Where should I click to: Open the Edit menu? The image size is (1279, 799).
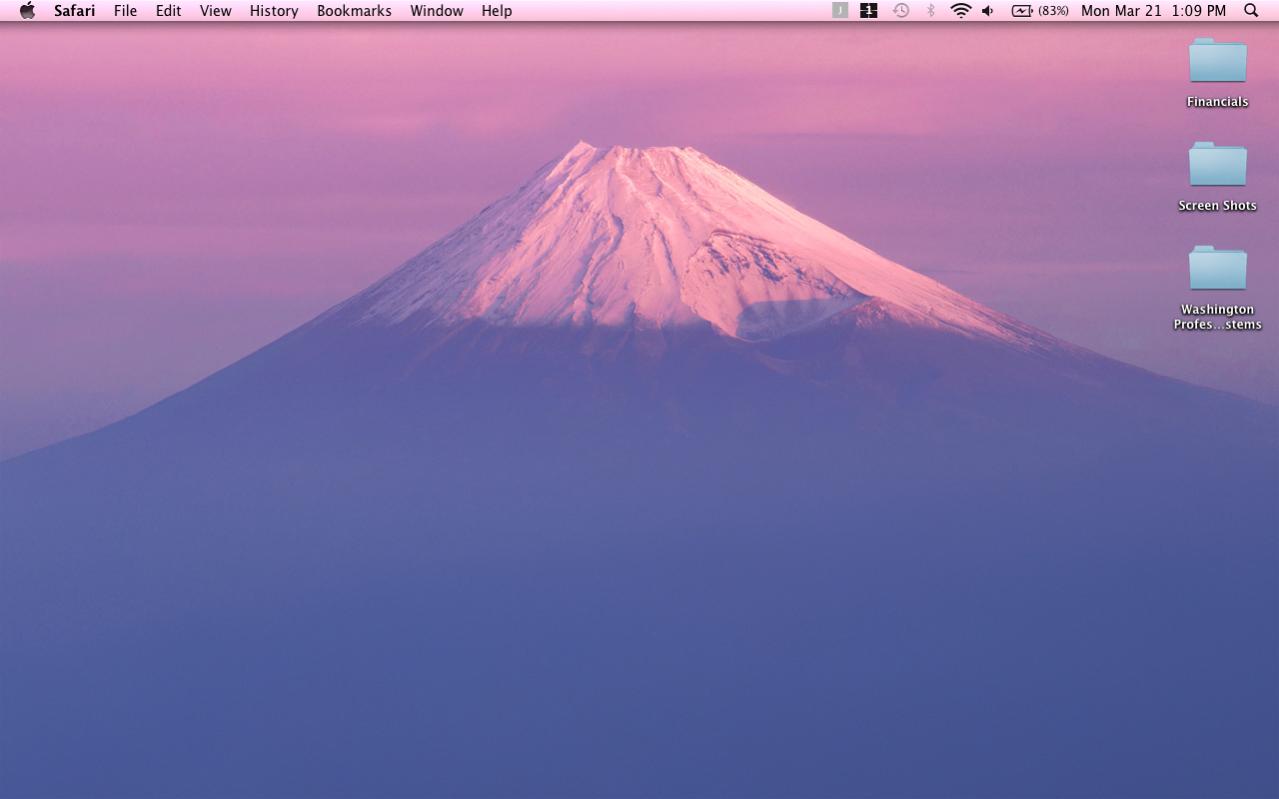point(168,11)
